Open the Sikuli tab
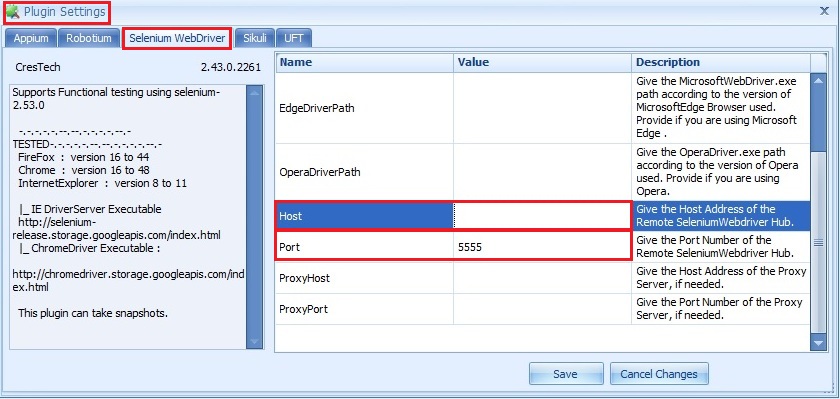The image size is (840, 399). (255, 38)
